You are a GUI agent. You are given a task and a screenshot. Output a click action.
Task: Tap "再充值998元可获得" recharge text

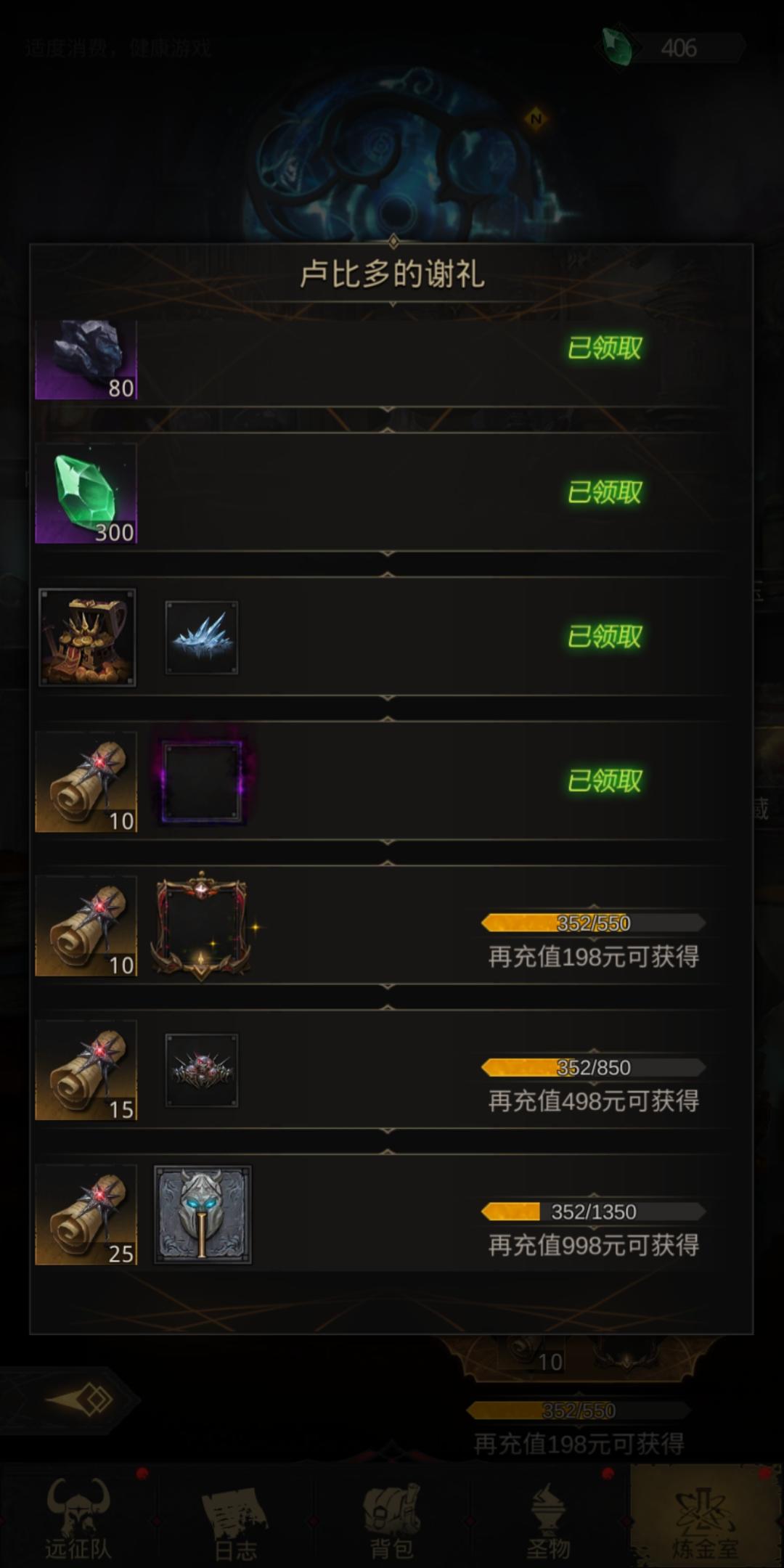click(593, 1246)
